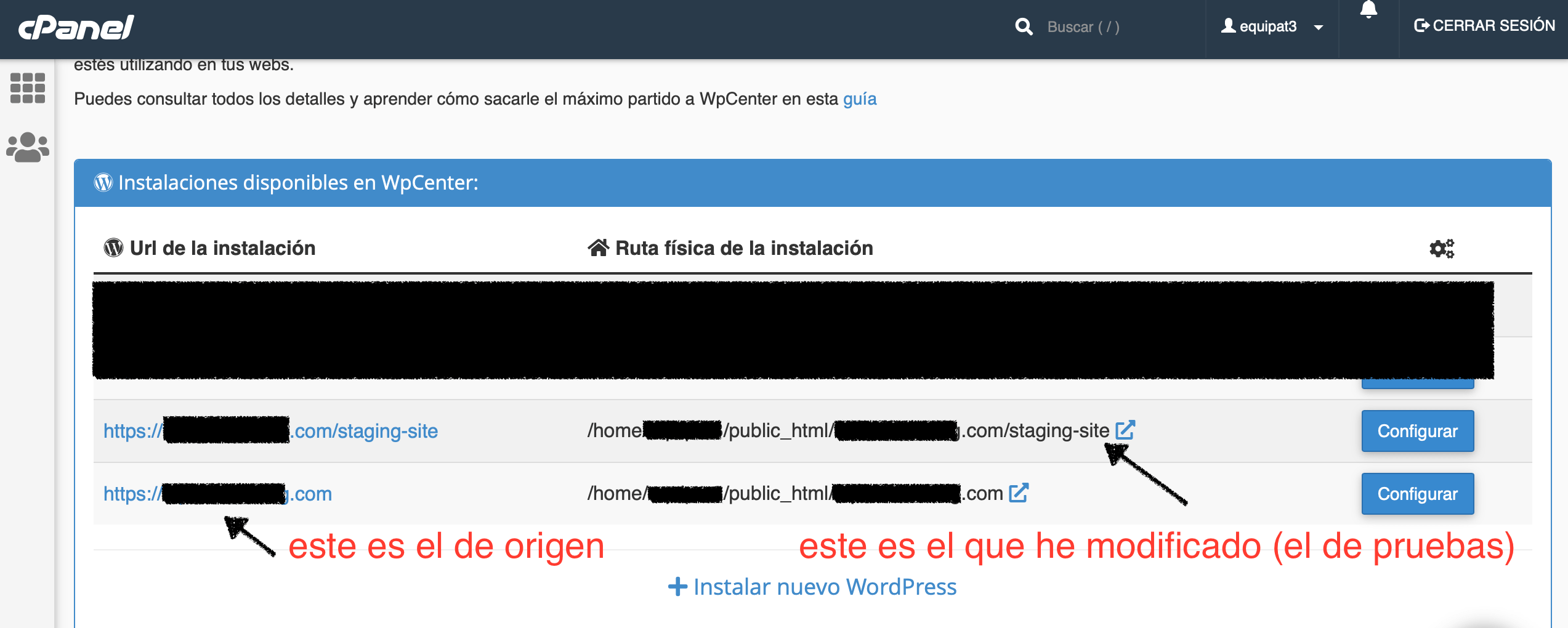Image resolution: width=1568 pixels, height=628 pixels.
Task: Open the search magnifier icon
Action: pyautogui.click(x=1024, y=26)
